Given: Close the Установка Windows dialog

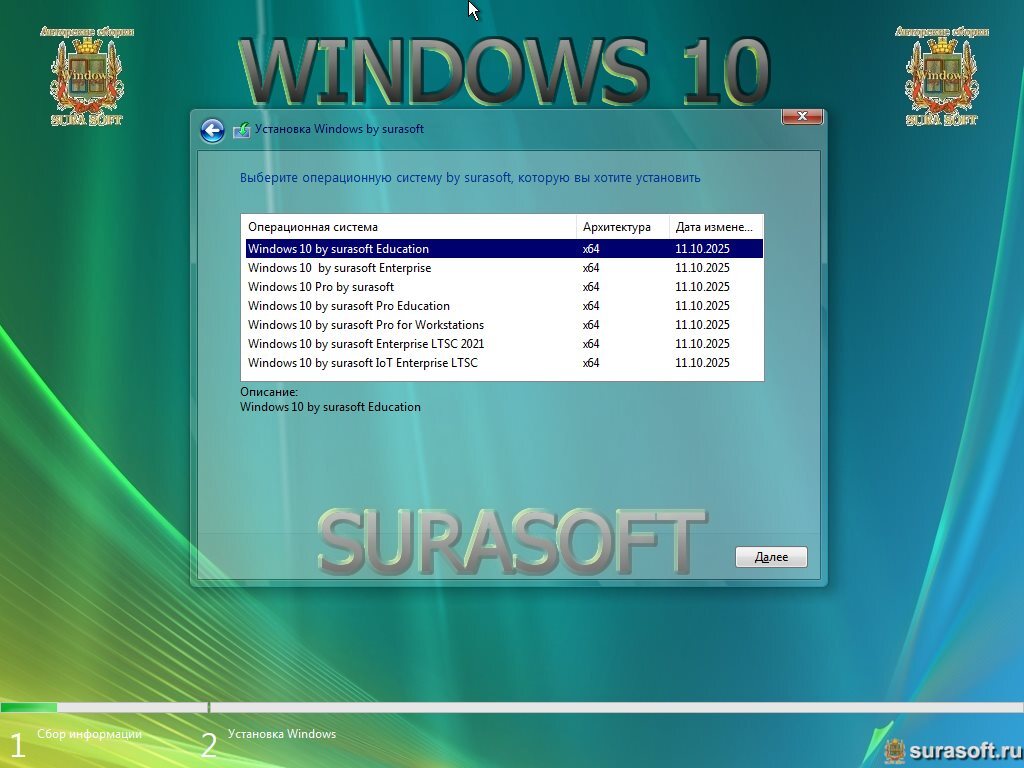Looking at the screenshot, I should 802,116.
